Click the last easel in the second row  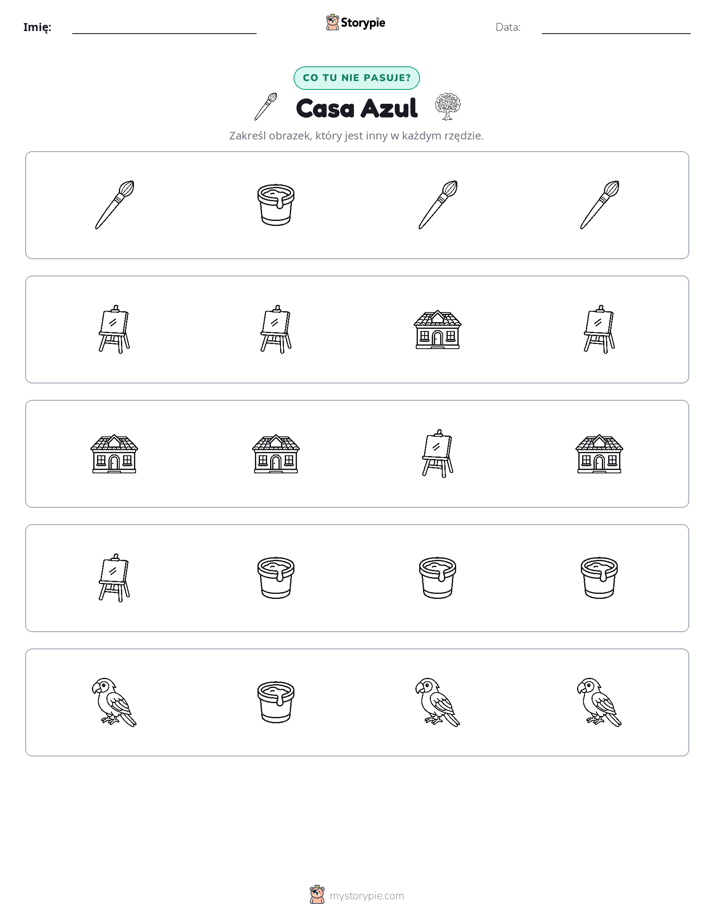[599, 329]
